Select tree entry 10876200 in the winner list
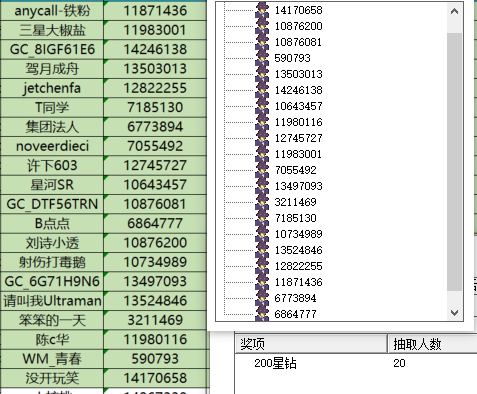Screen dimensions: 477x394 click(298, 26)
